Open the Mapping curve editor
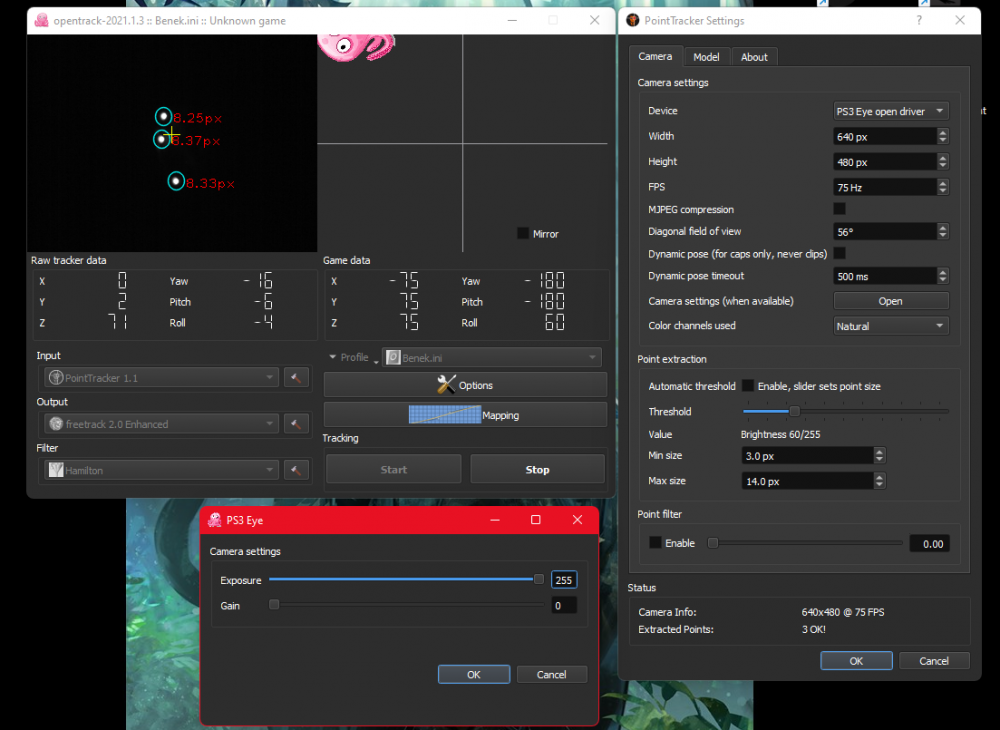1000x730 pixels. pos(465,415)
